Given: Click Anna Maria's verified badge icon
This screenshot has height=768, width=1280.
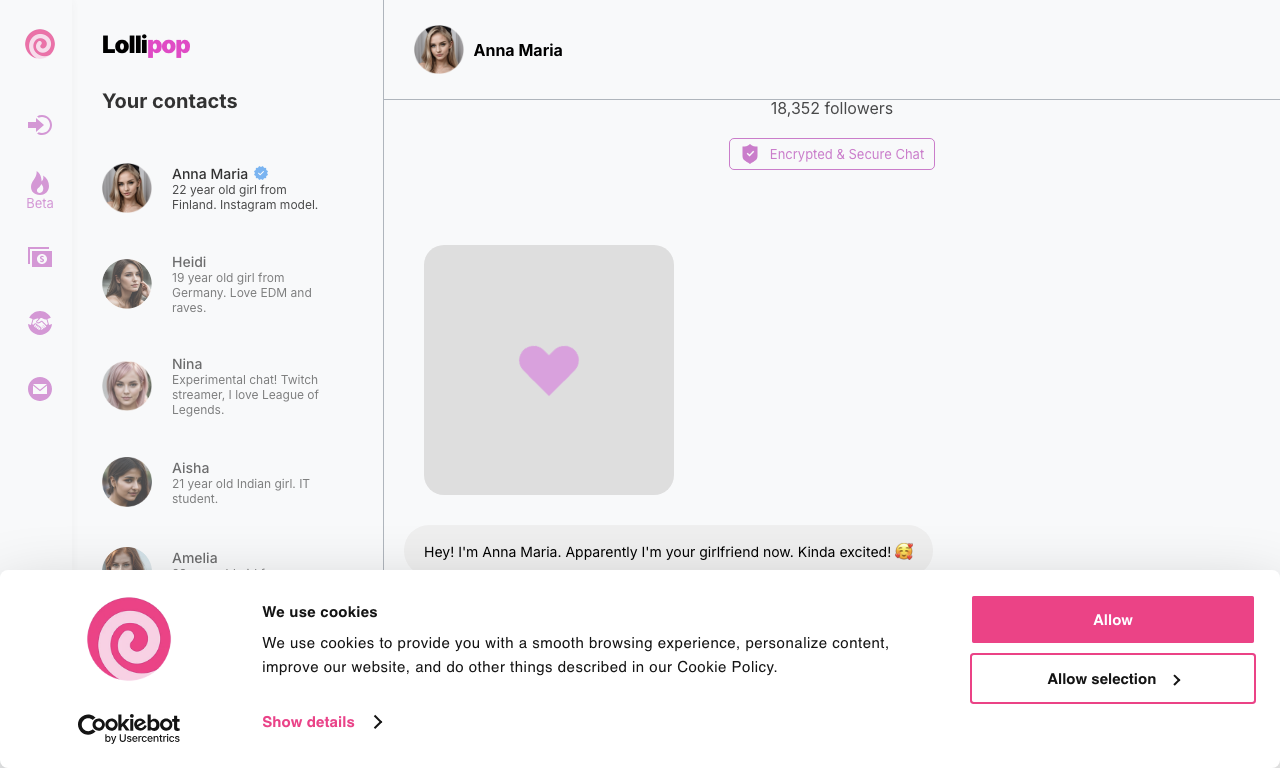Looking at the screenshot, I should (x=261, y=173).
